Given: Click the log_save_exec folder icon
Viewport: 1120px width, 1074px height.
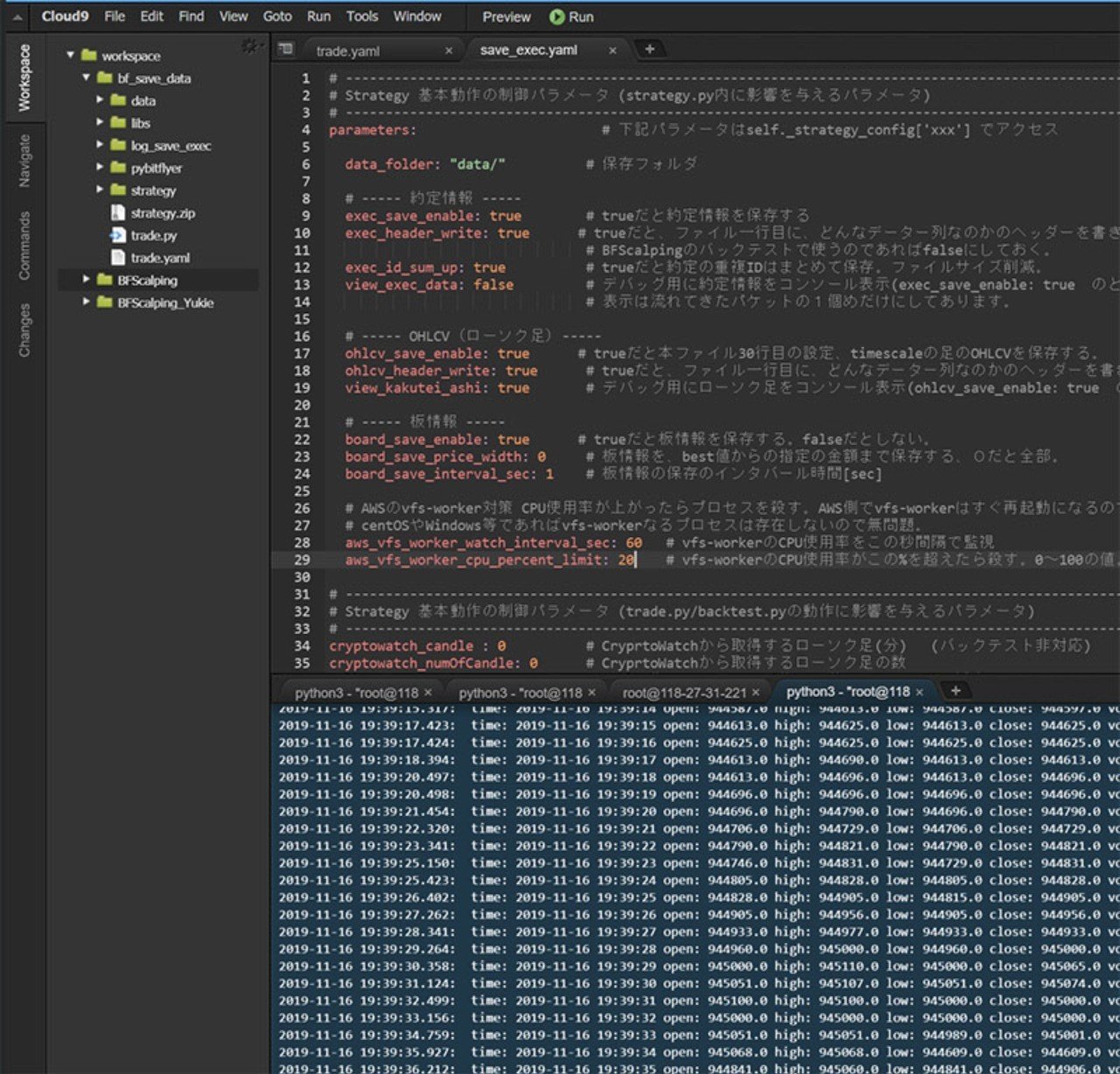Looking at the screenshot, I should point(118,145).
